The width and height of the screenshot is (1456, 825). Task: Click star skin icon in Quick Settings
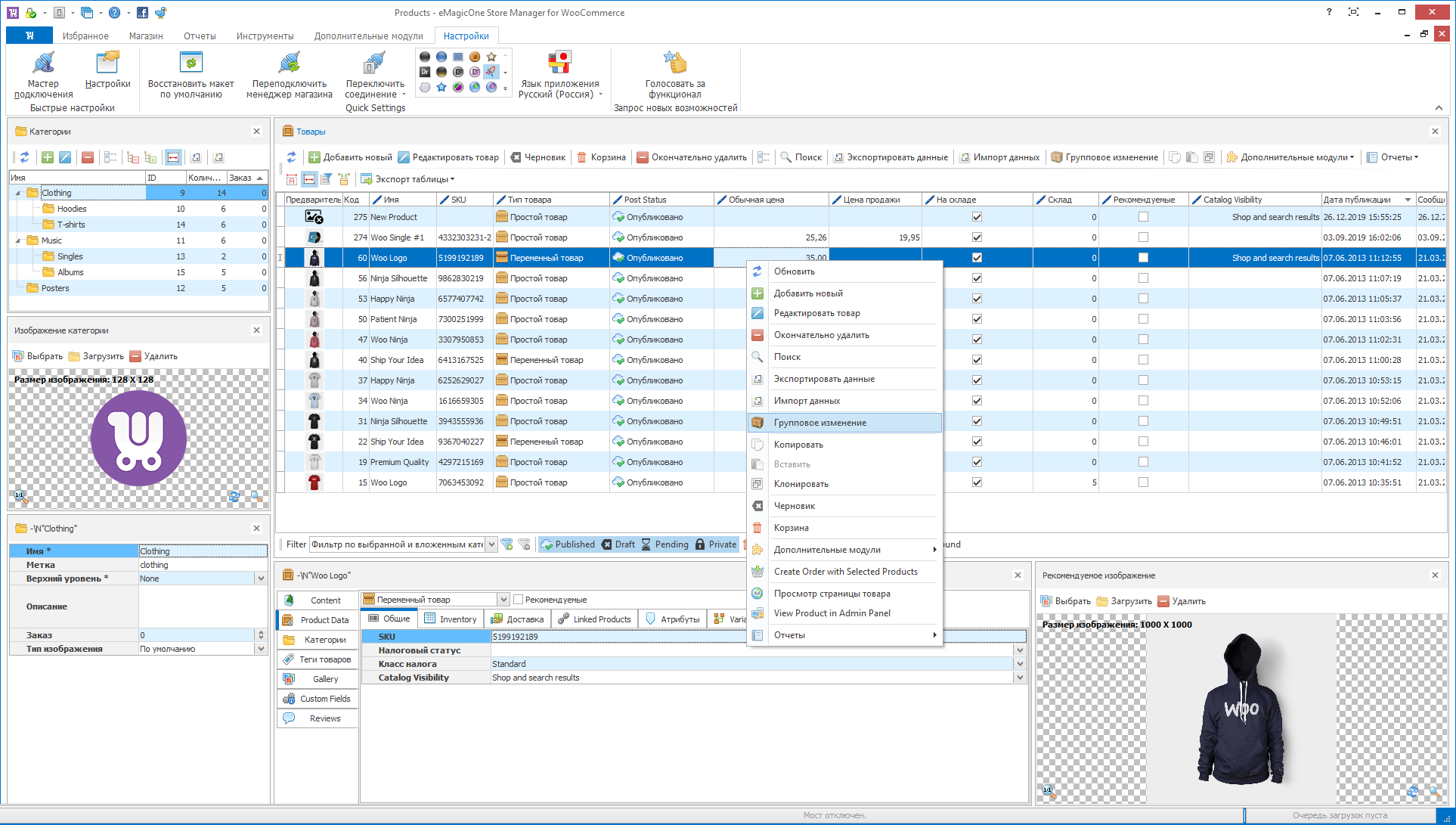coord(491,57)
